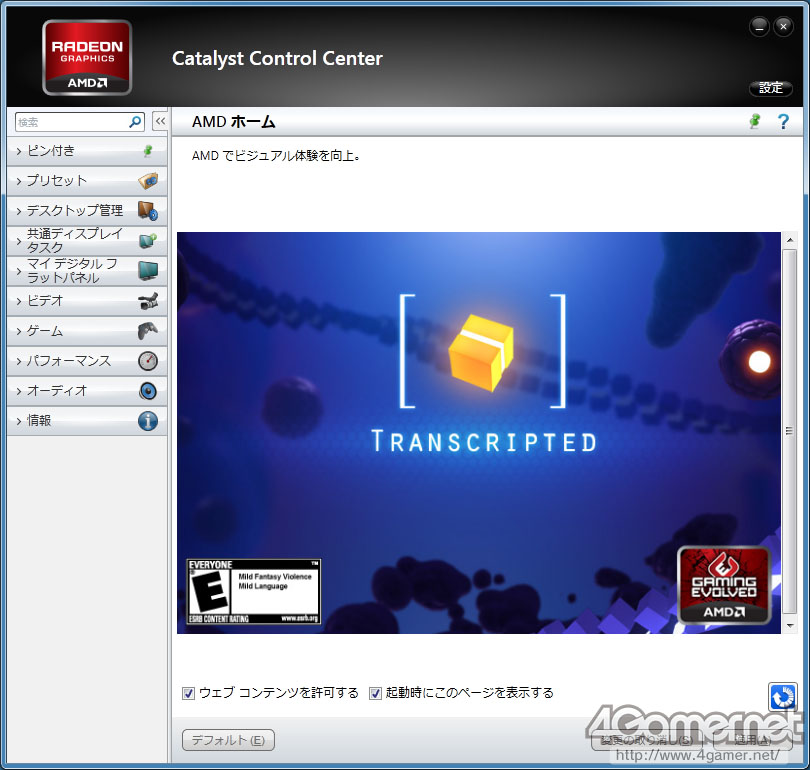This screenshot has width=810, height=770.
Task: Click the banner scrollbar down arrow
Action: coord(789,625)
